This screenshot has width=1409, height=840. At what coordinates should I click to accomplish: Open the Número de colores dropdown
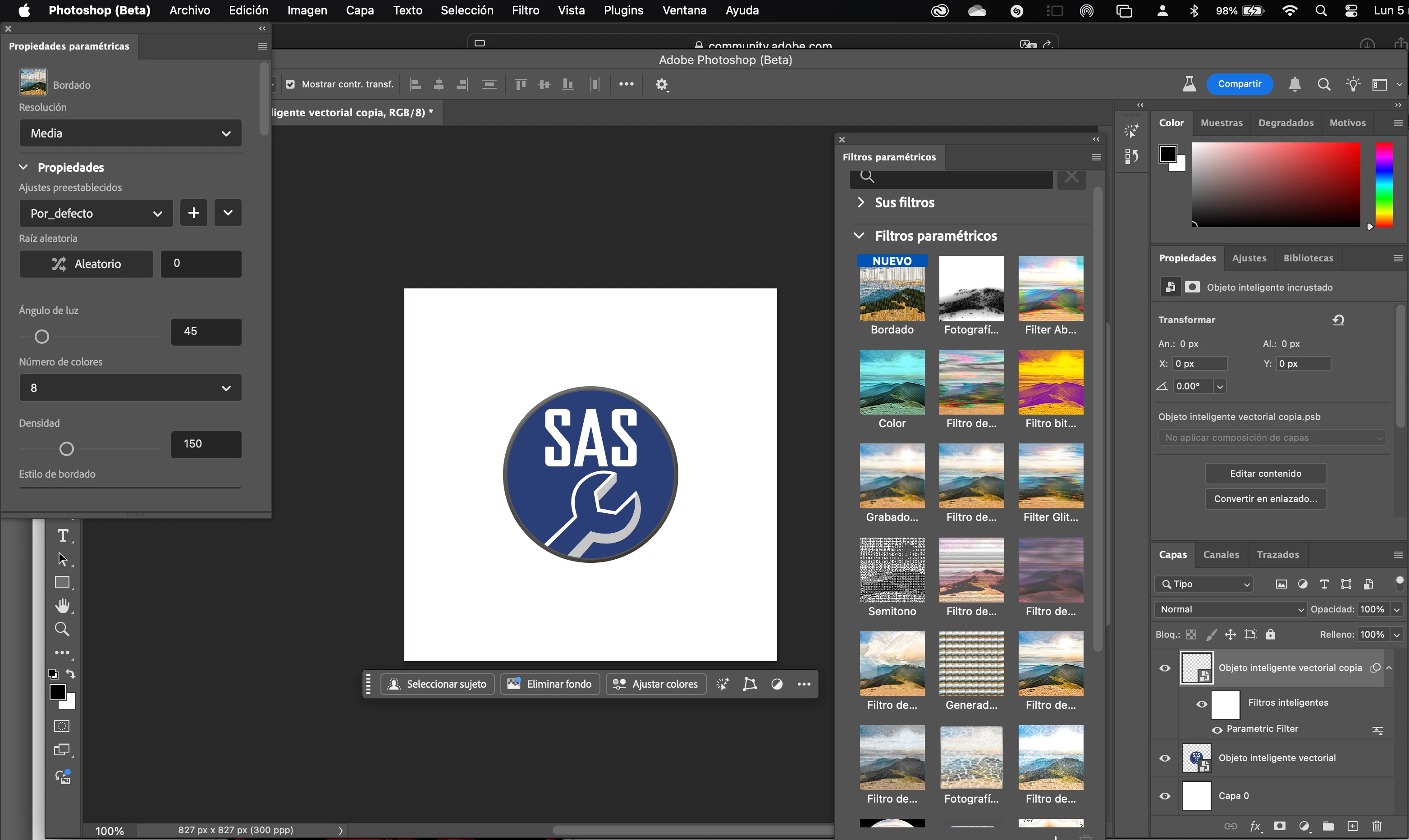130,388
